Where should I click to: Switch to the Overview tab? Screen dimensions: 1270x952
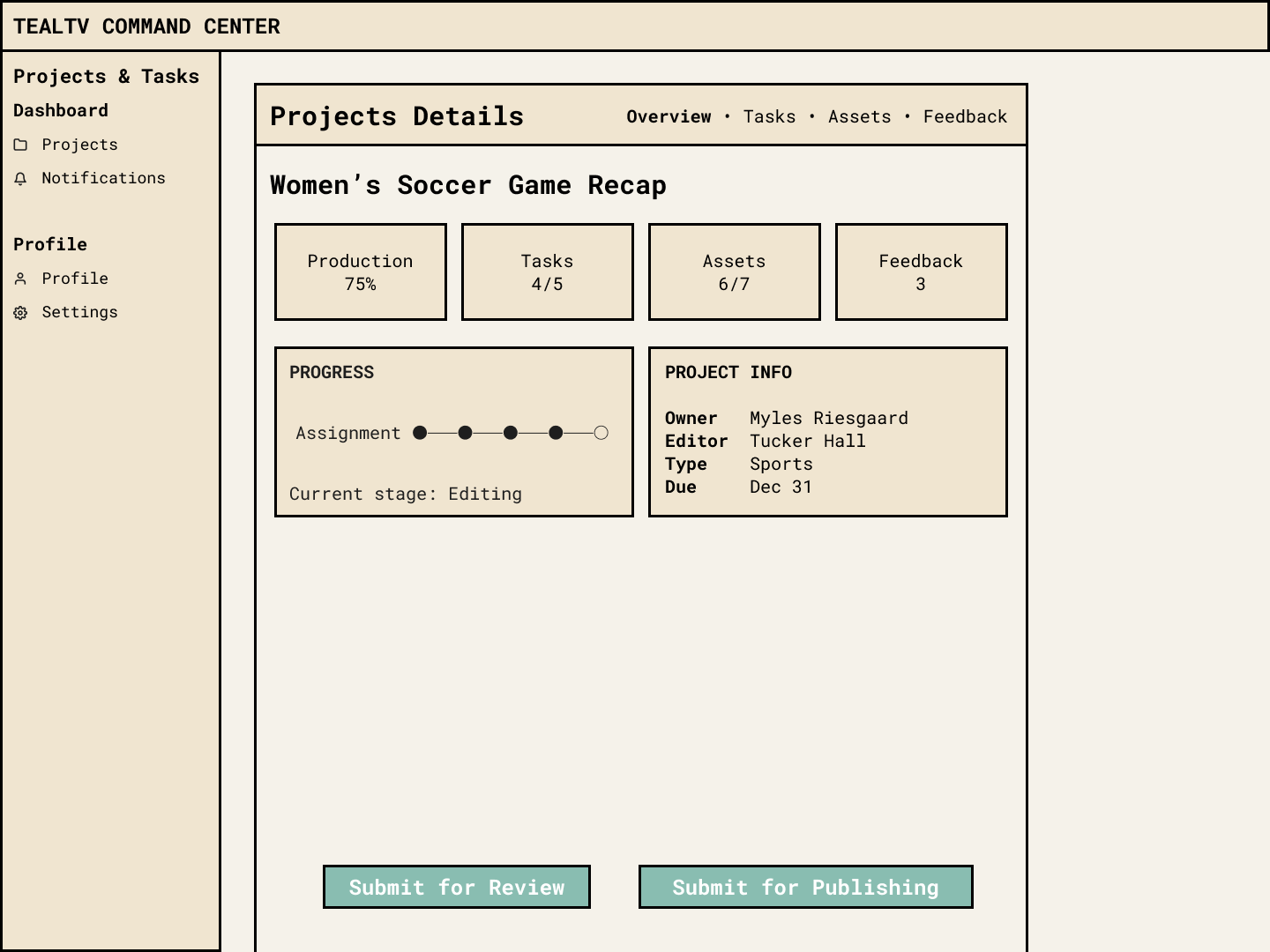(669, 116)
